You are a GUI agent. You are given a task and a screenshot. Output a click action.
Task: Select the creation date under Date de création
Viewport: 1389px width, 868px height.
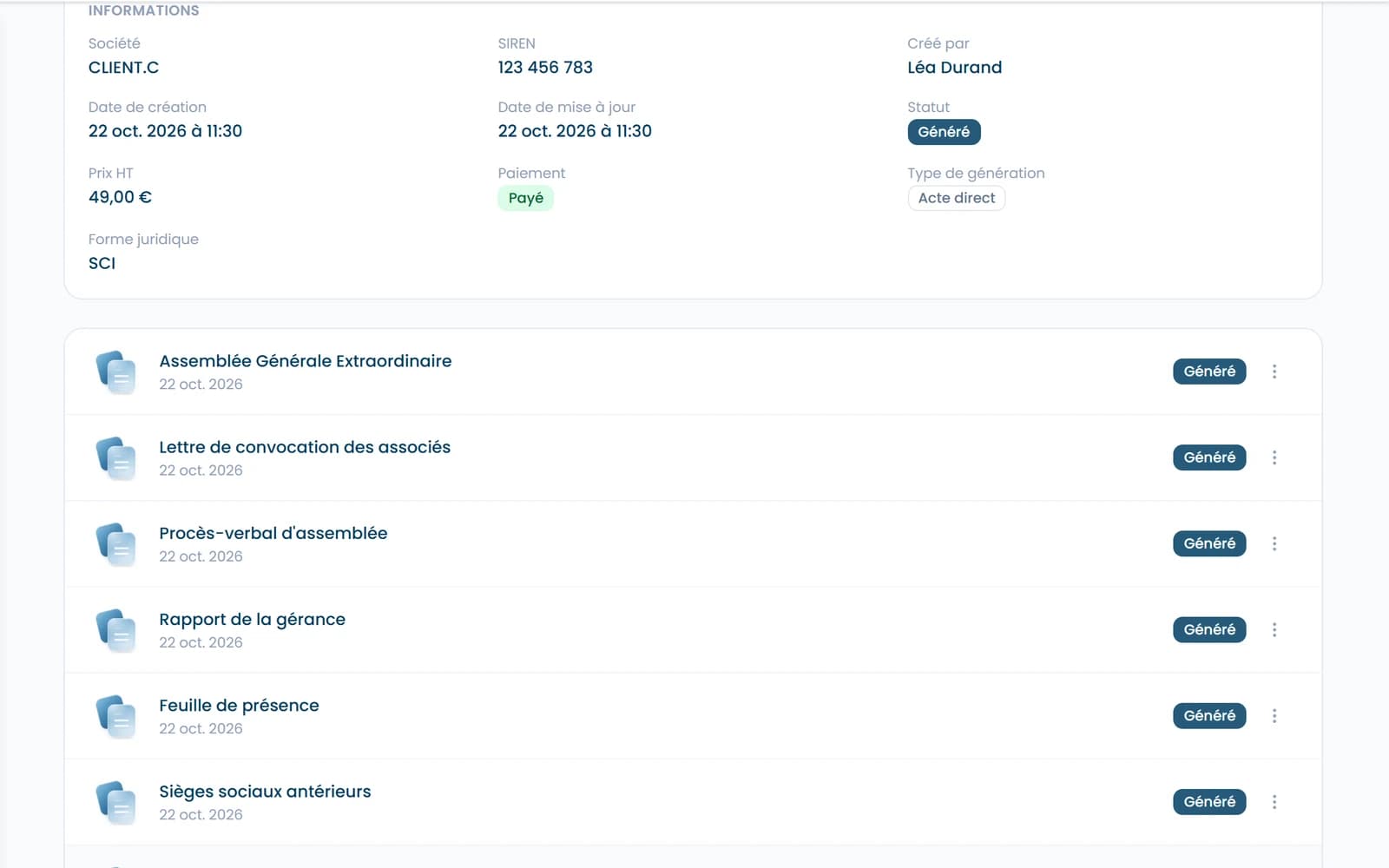(165, 131)
